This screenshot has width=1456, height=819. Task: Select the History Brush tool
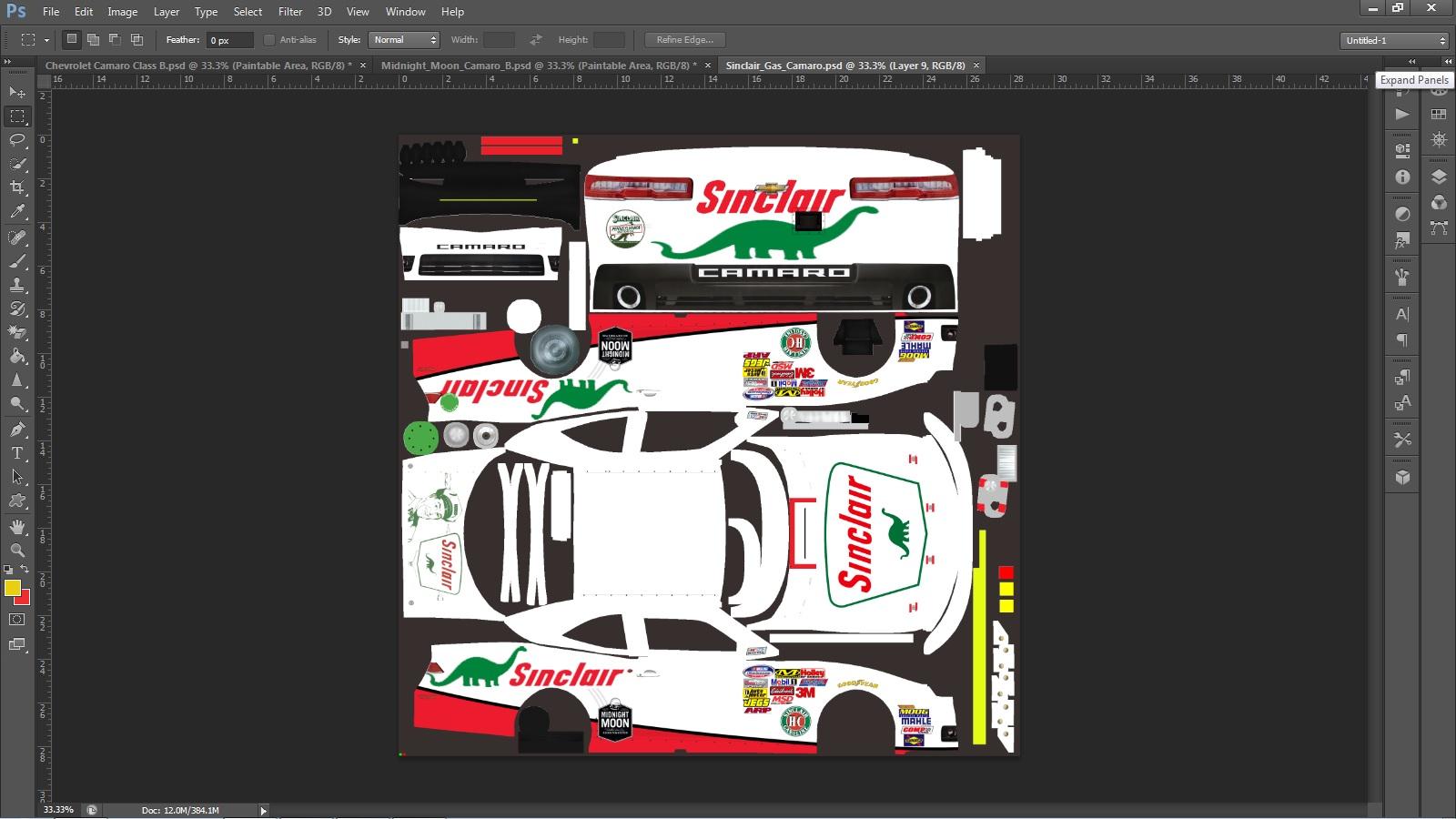(17, 308)
